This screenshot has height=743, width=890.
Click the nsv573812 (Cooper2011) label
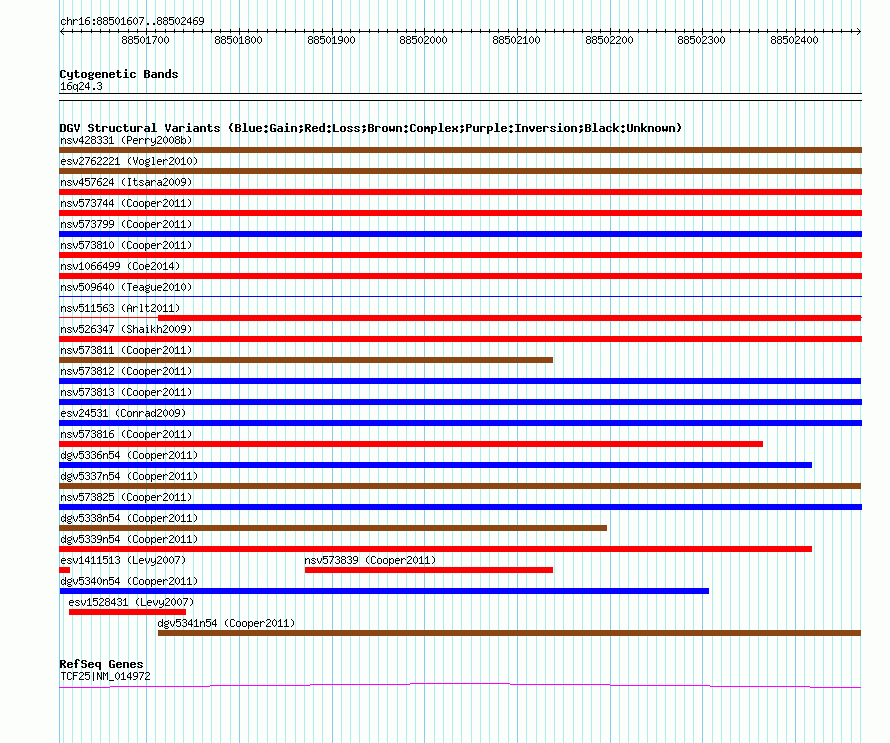click(x=126, y=371)
